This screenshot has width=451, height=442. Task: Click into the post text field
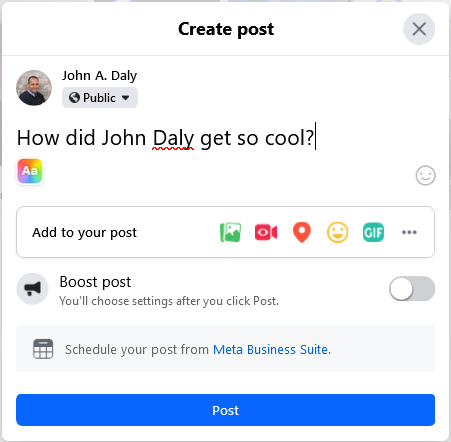[225, 138]
